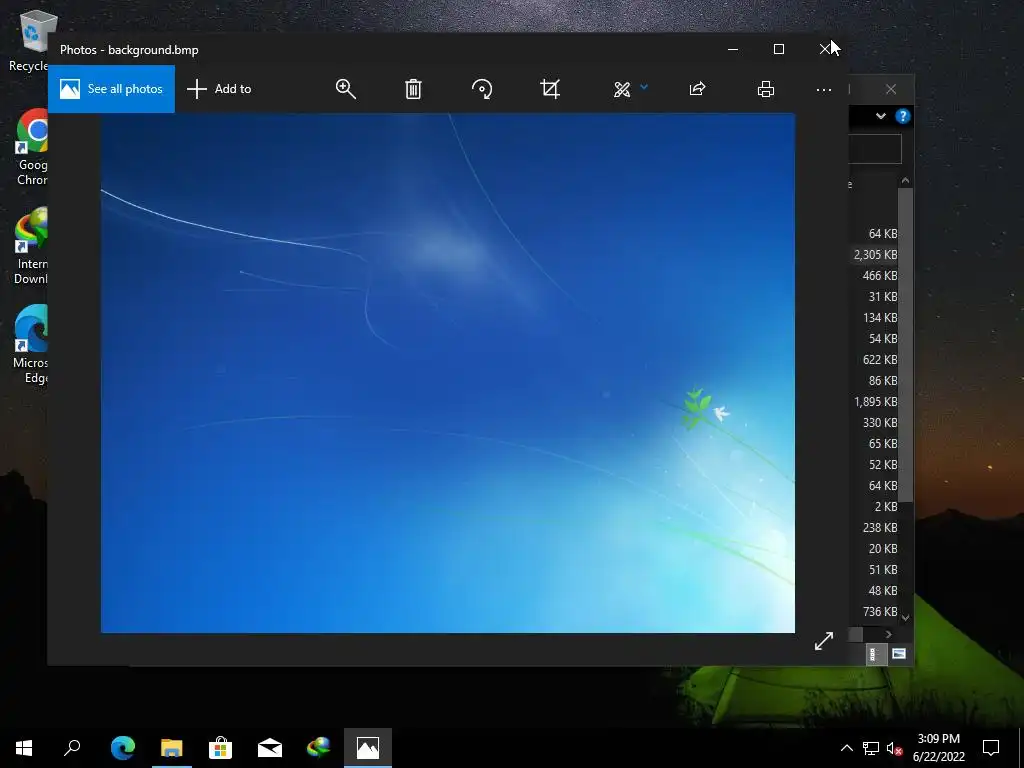Open the notification center icon
The width and height of the screenshot is (1024, 768).
(x=991, y=748)
